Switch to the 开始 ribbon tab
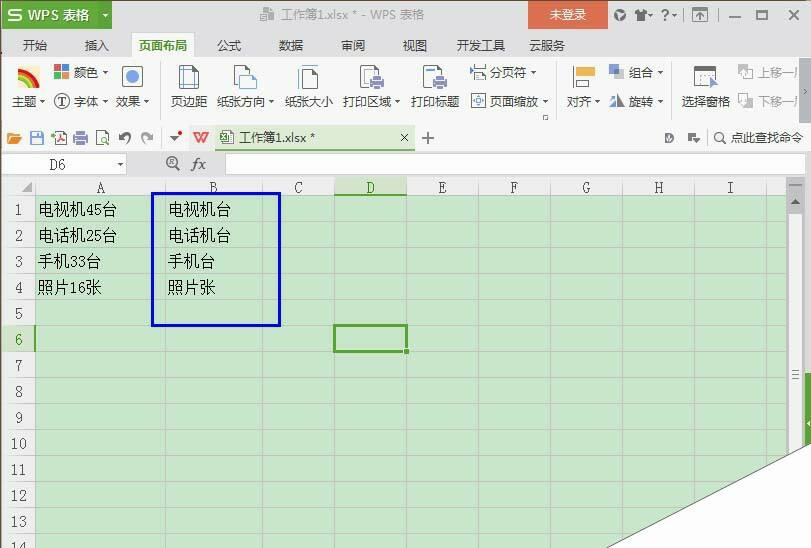 [35, 45]
